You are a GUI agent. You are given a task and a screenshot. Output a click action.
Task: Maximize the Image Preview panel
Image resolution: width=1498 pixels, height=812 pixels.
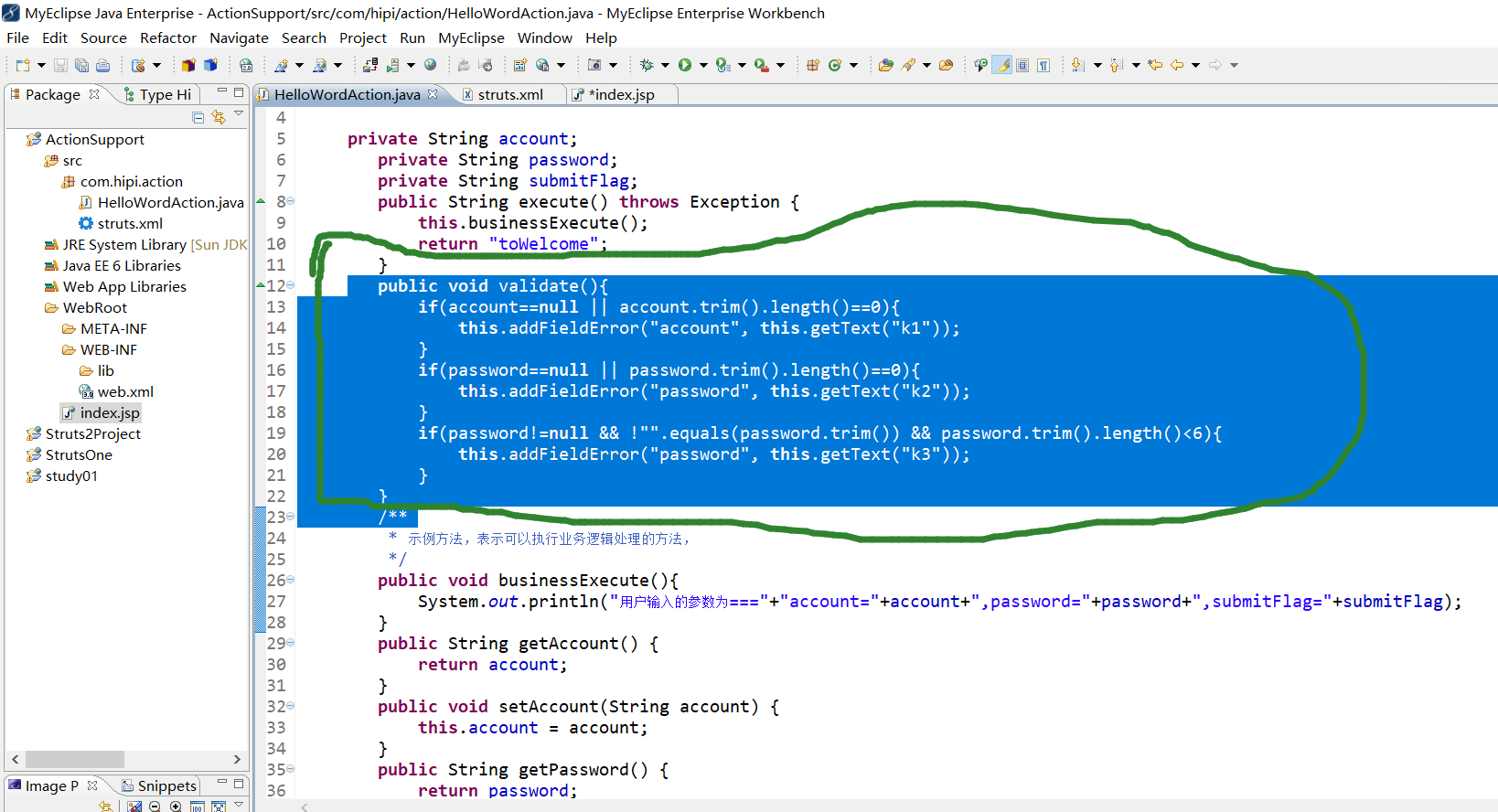click(x=239, y=784)
